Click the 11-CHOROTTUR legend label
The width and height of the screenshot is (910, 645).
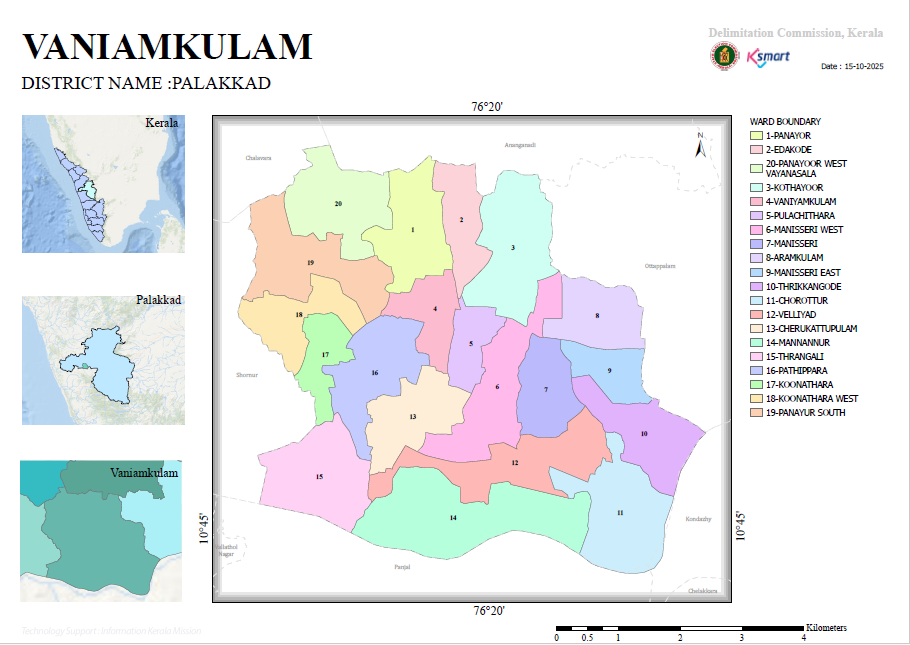(x=797, y=301)
